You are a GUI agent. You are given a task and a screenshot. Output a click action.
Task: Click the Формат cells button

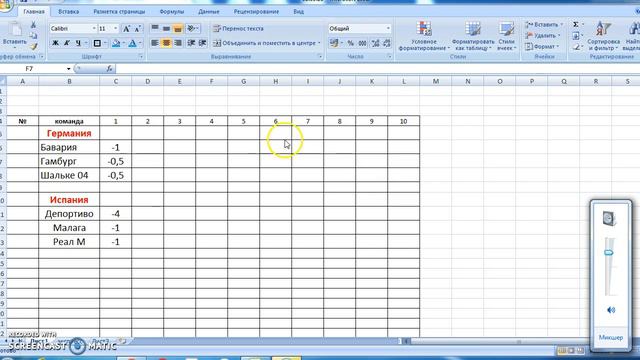(x=542, y=47)
